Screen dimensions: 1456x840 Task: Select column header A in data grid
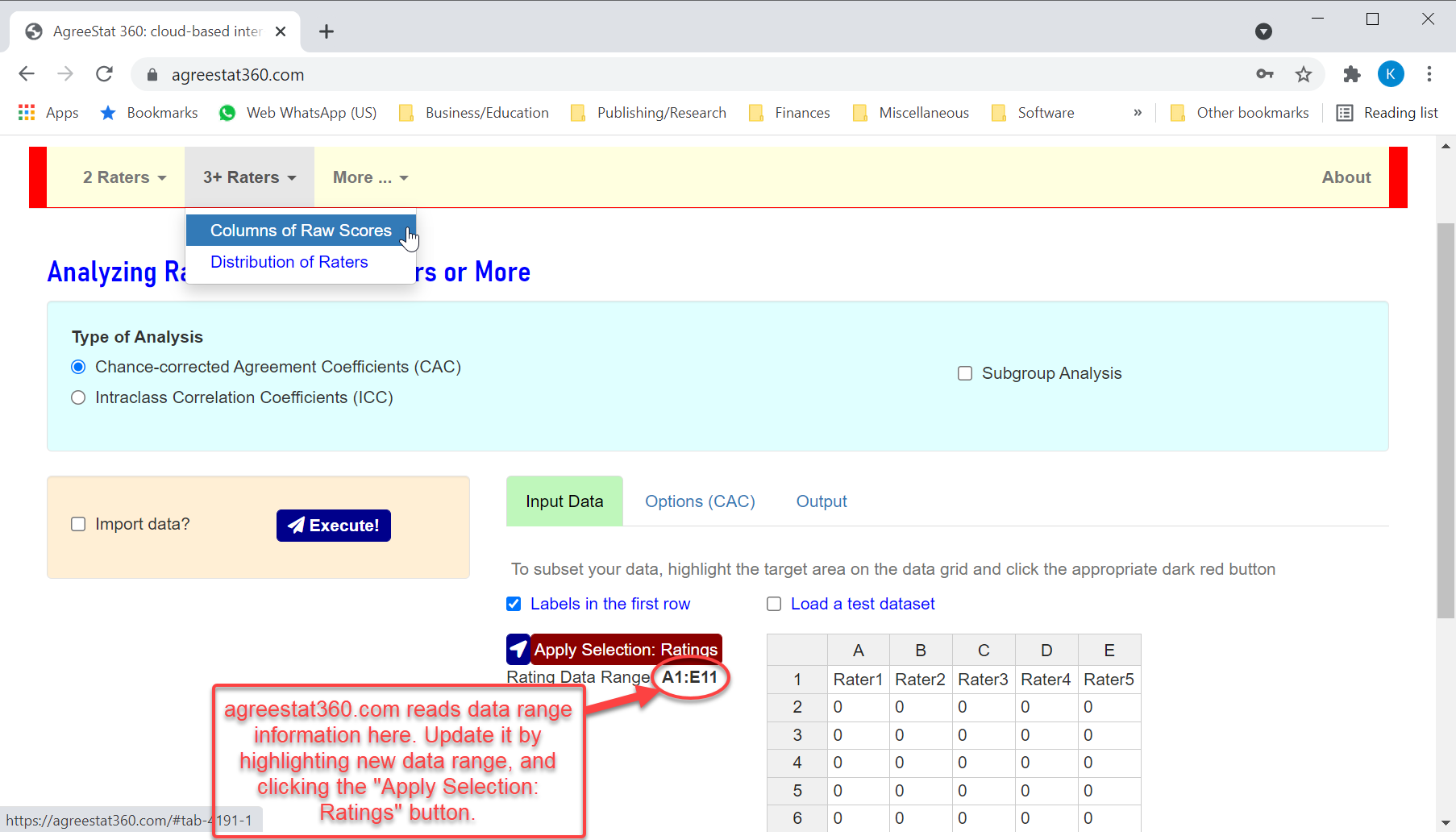[859, 651]
